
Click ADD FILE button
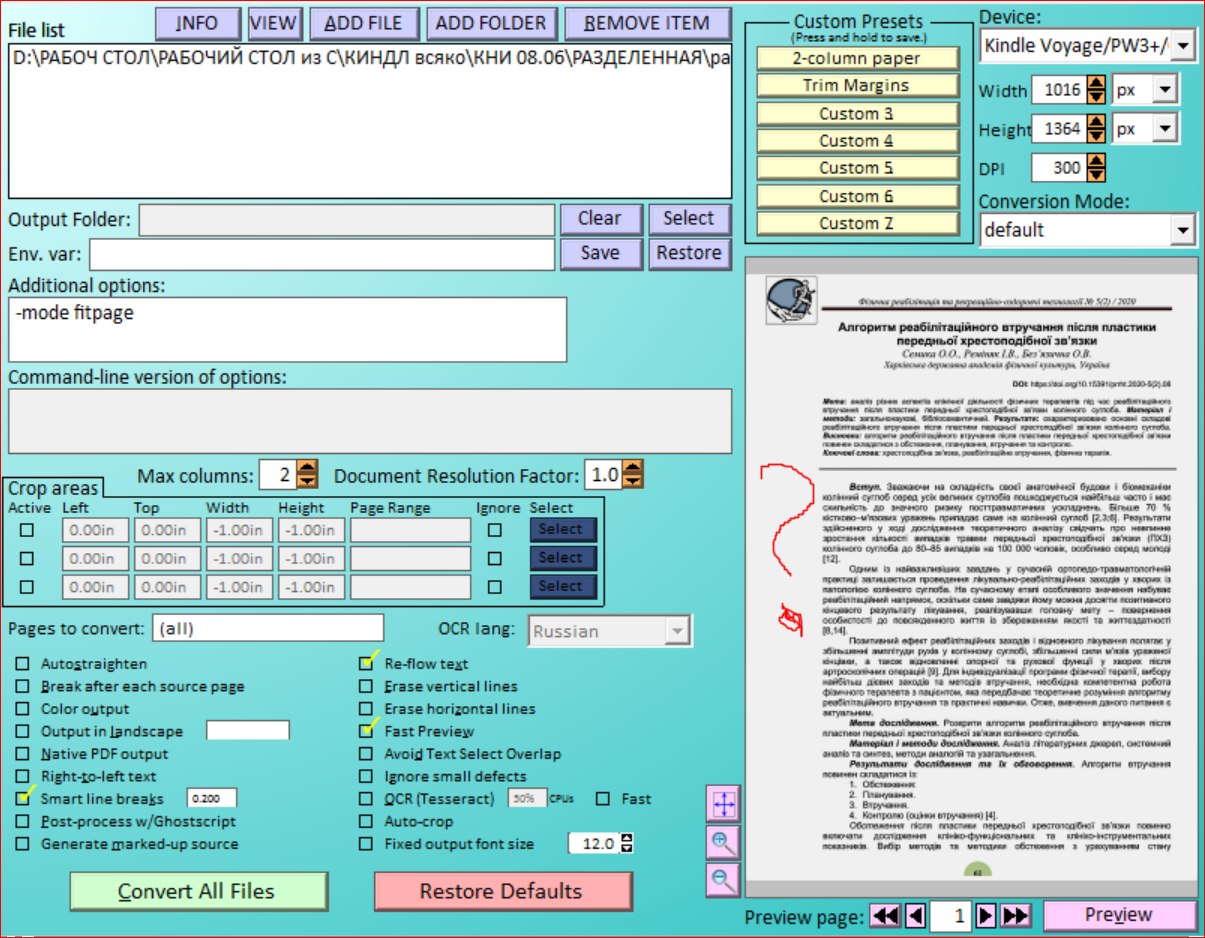[x=365, y=23]
